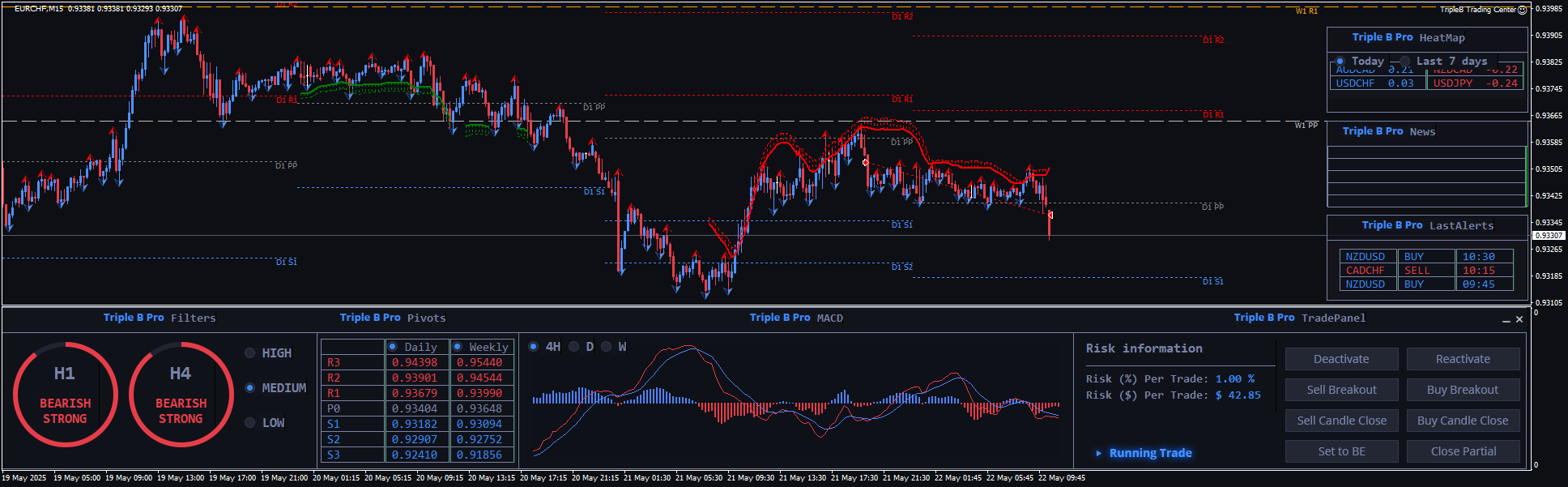Toggle the Daily pivots radio button
The width and height of the screenshot is (1568, 487).
pos(393,347)
